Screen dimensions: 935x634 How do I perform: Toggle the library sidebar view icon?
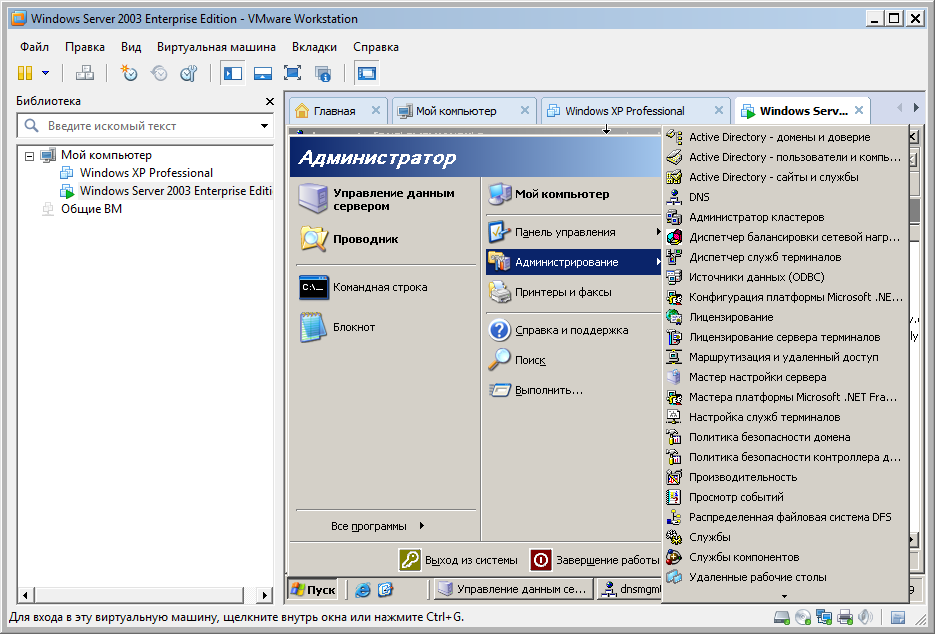pyautogui.click(x=233, y=73)
